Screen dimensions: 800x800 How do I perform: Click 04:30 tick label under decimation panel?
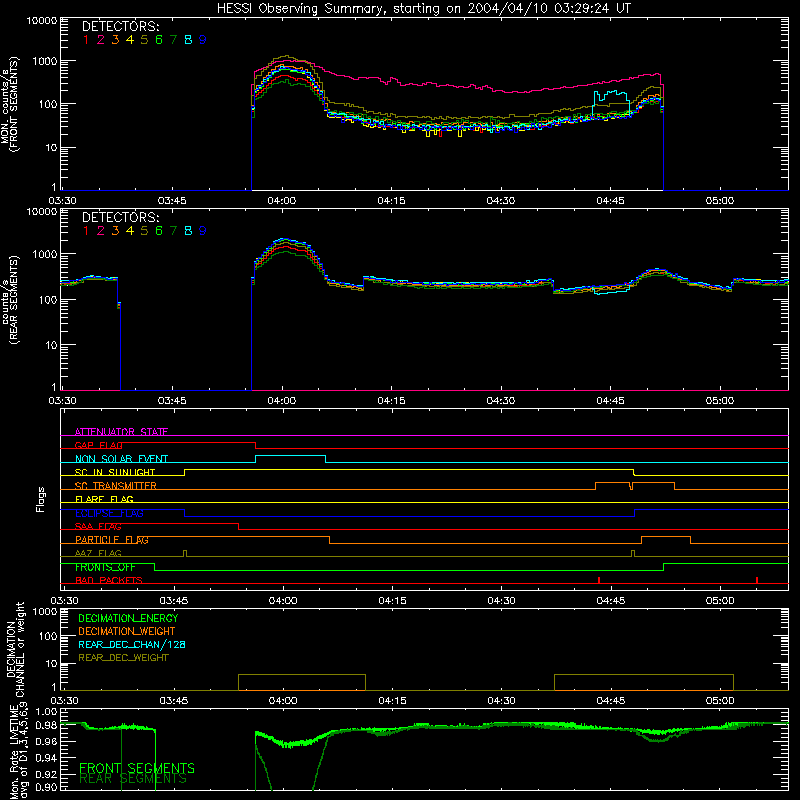[x=502, y=701]
